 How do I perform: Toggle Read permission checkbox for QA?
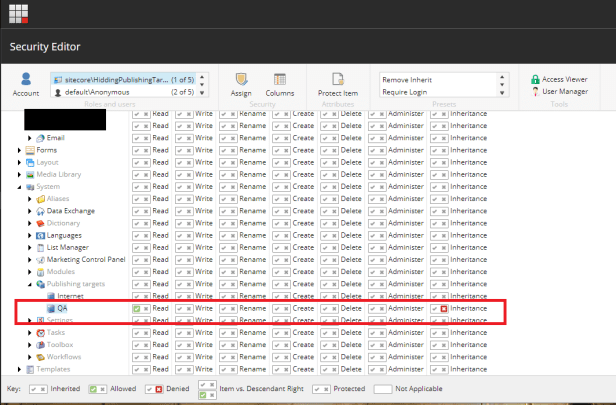point(137,309)
